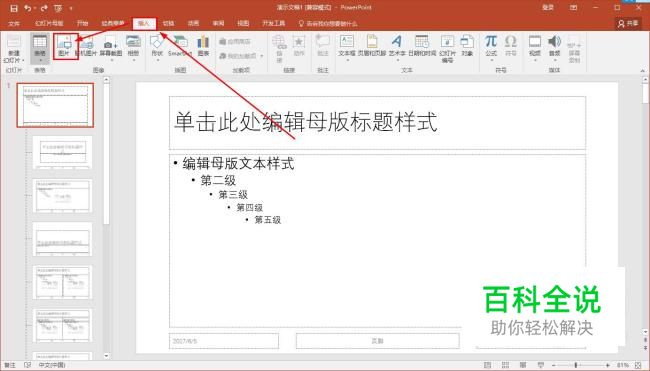Save the presentation from the quick access toolbar
Screen dimensions: 650x371
pyautogui.click(x=14, y=8)
